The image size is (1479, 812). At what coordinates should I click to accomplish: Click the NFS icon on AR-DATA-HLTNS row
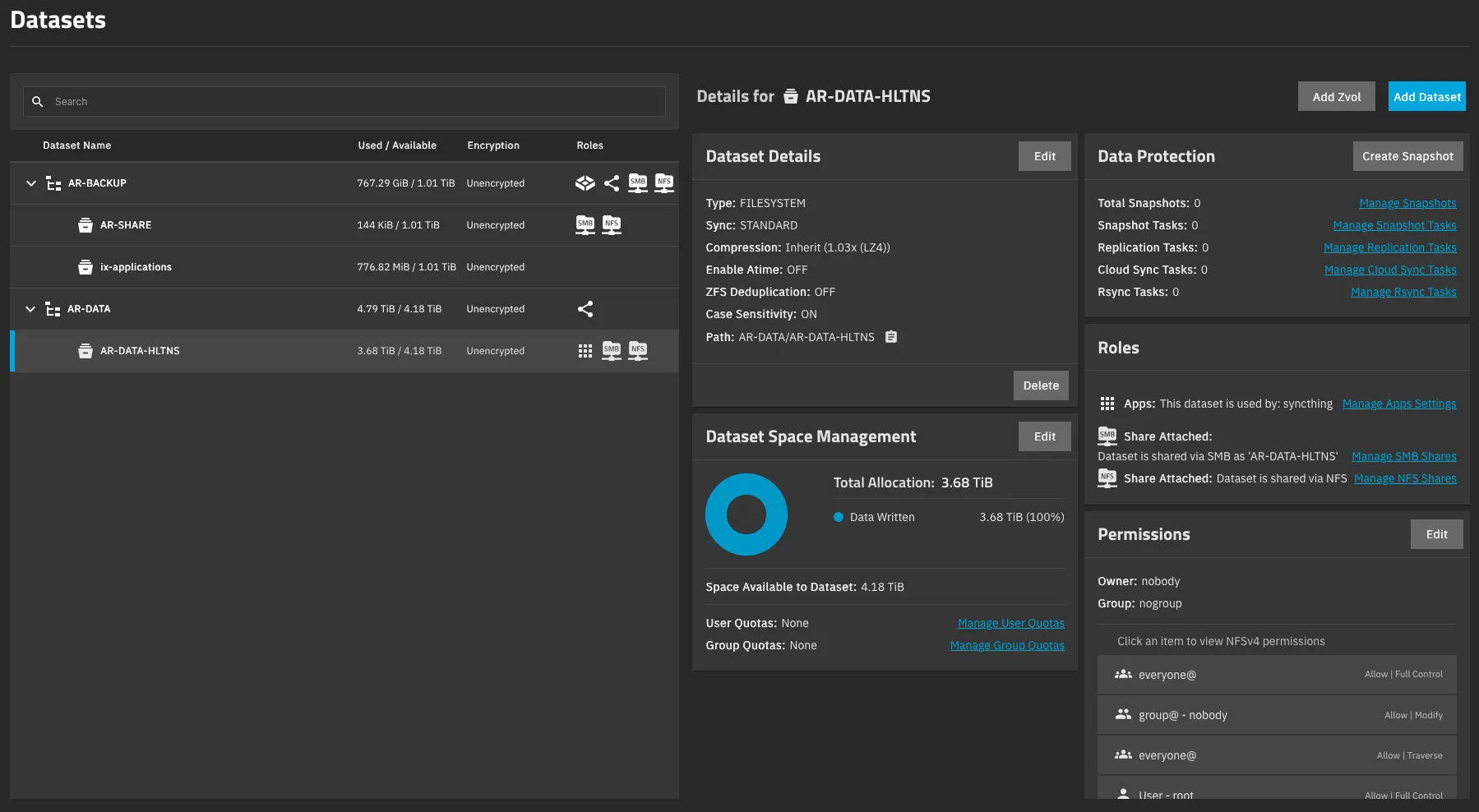coord(638,351)
